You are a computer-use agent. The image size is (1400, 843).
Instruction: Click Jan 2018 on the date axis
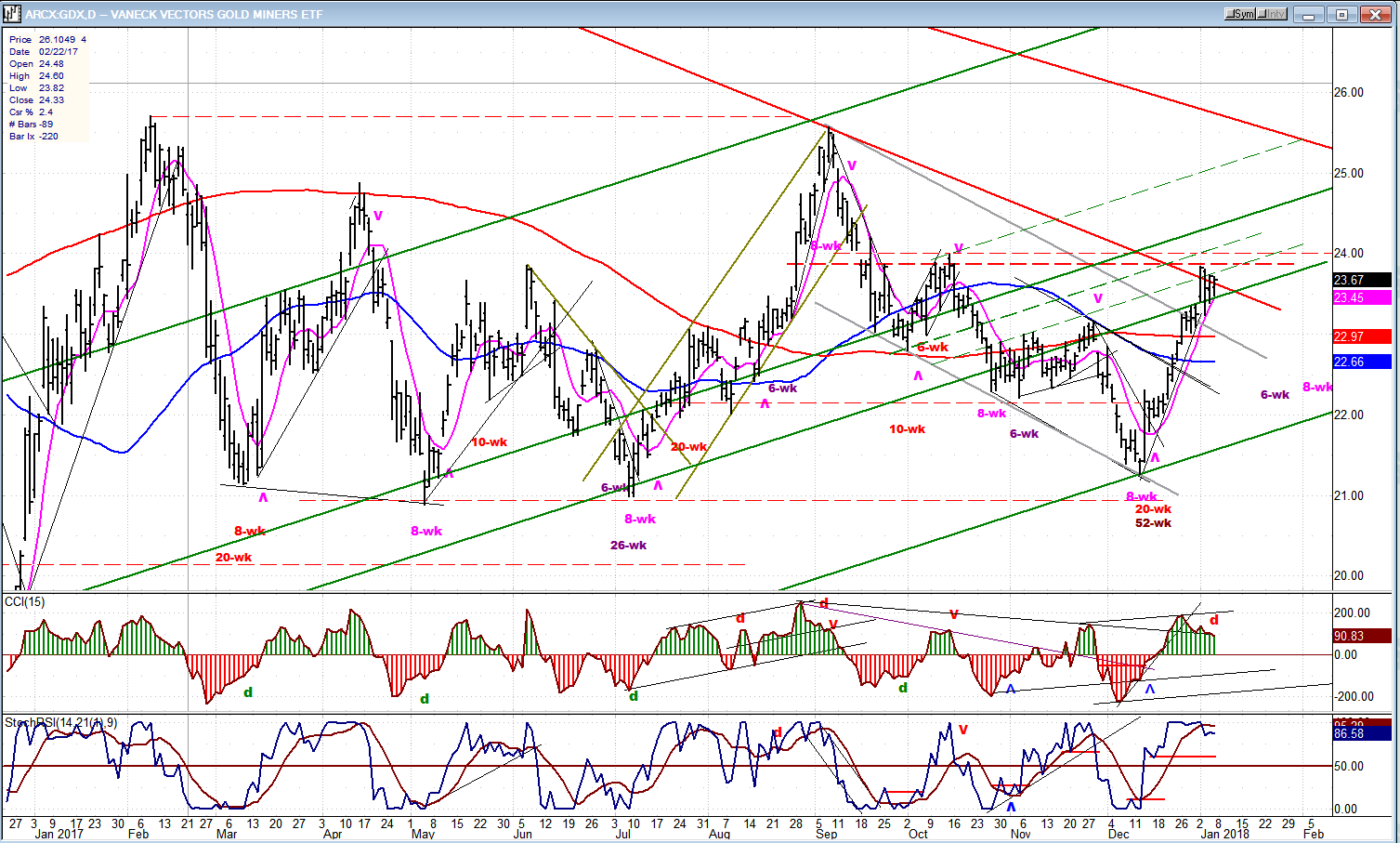point(1223,834)
